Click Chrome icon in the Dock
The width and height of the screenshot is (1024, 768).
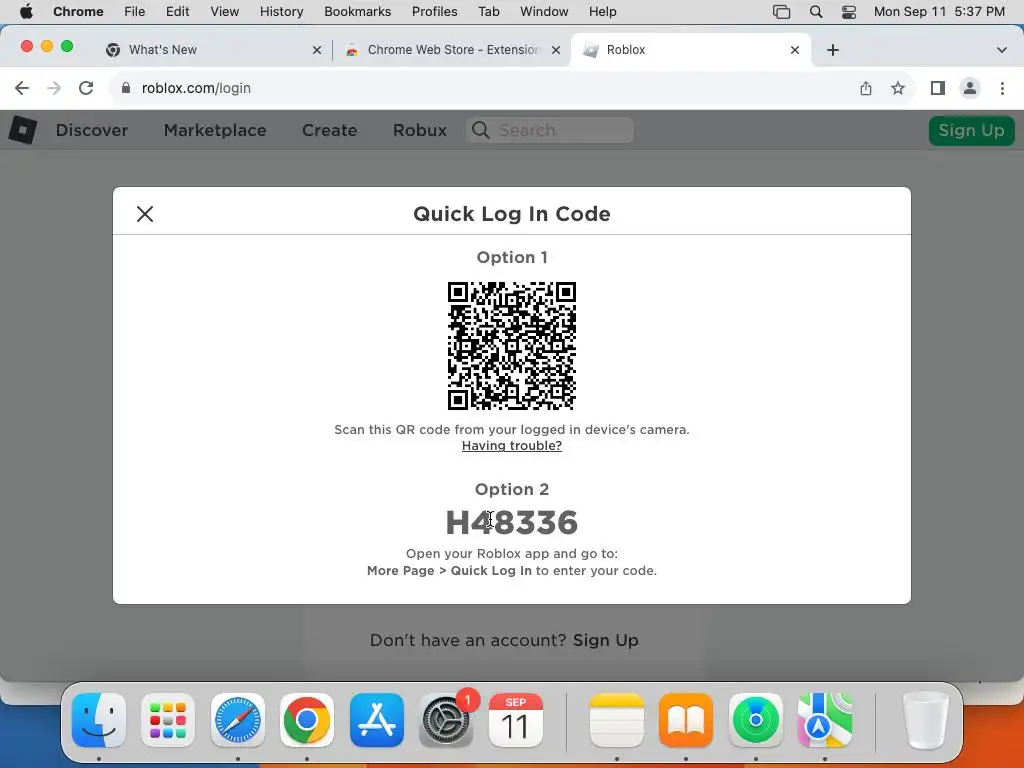[x=307, y=720]
